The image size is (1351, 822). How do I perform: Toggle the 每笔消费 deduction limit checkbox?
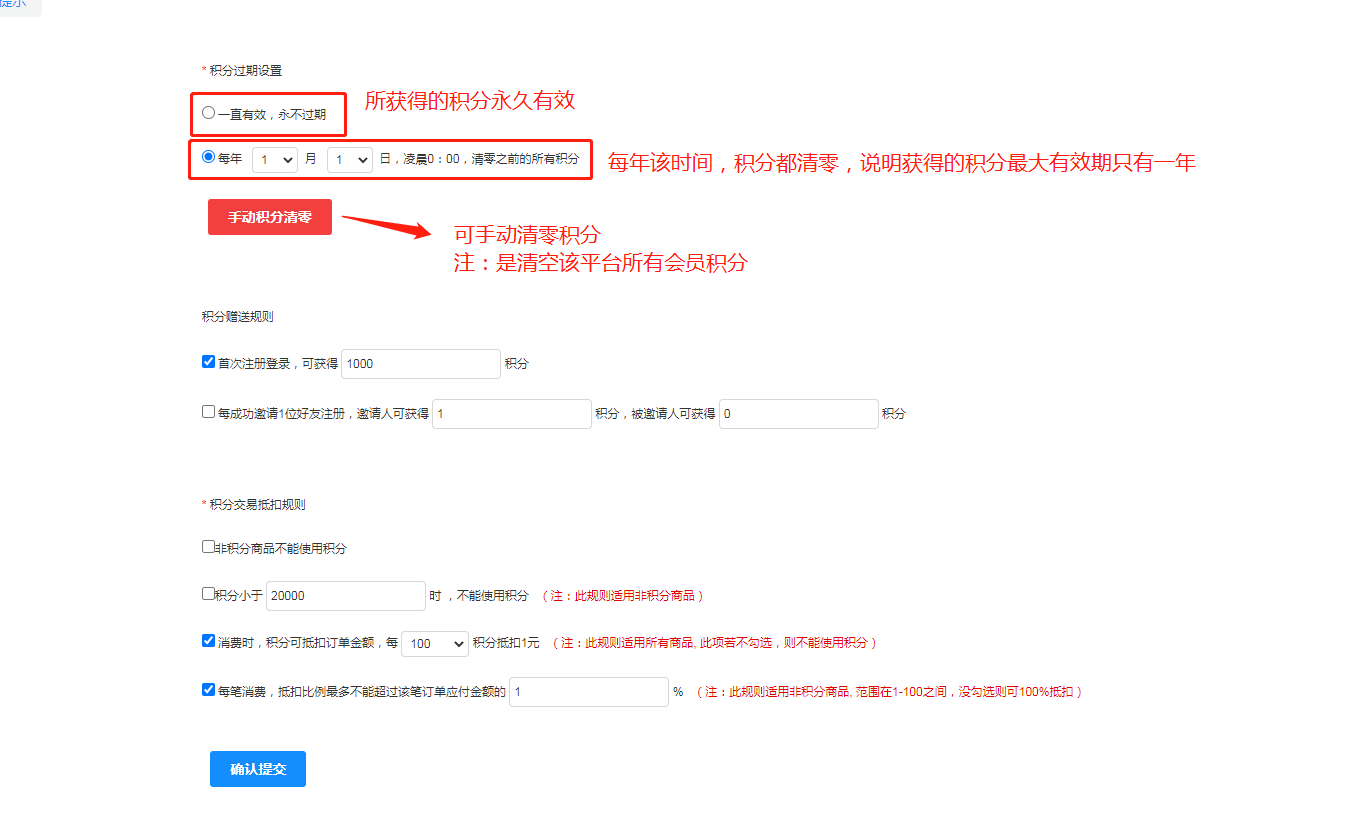click(x=208, y=689)
